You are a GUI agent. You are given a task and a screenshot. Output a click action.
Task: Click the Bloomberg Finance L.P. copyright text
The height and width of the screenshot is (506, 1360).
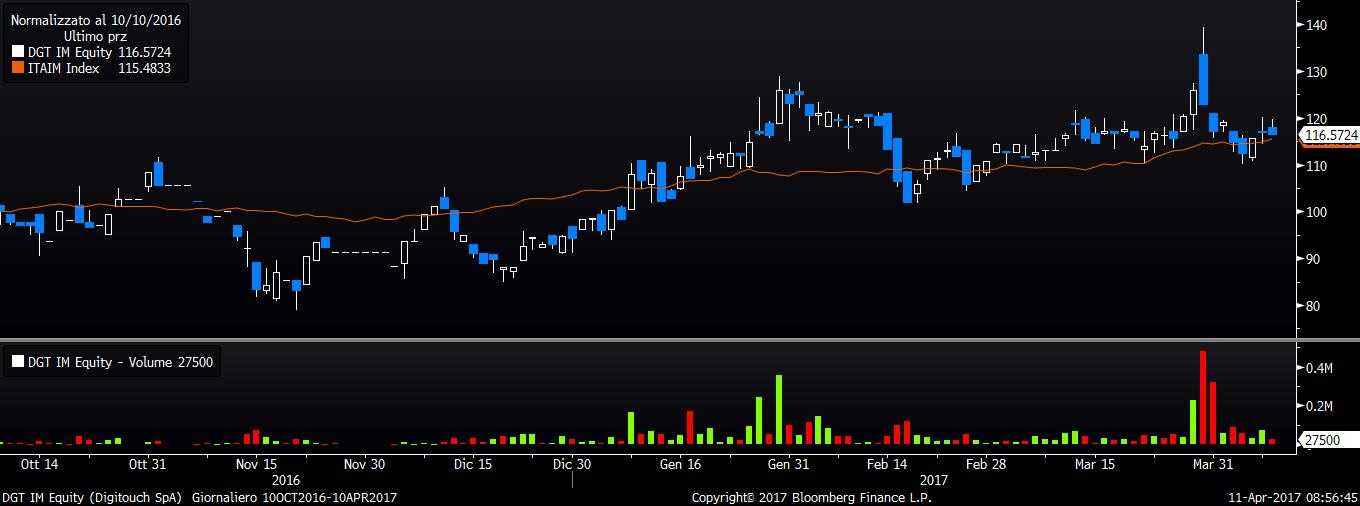tap(811, 497)
